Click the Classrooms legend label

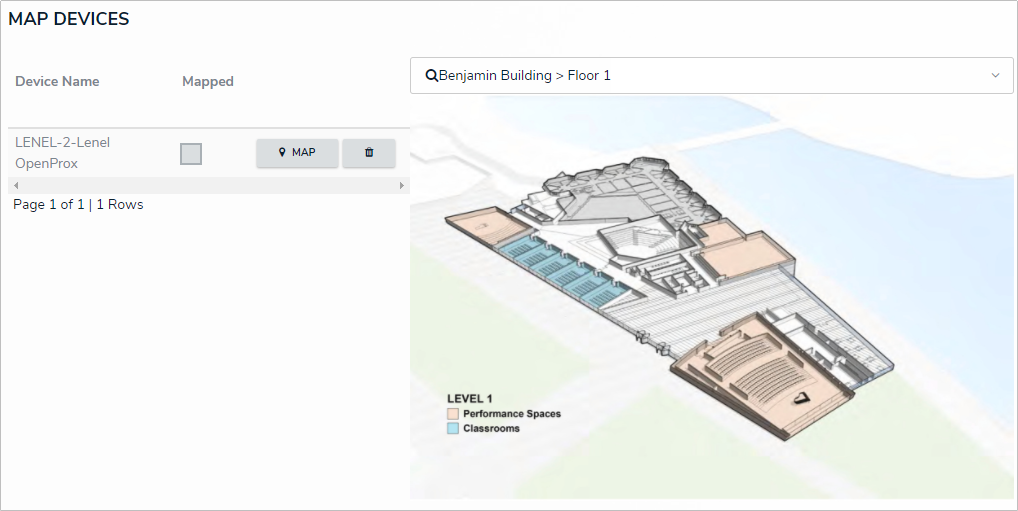(491, 429)
